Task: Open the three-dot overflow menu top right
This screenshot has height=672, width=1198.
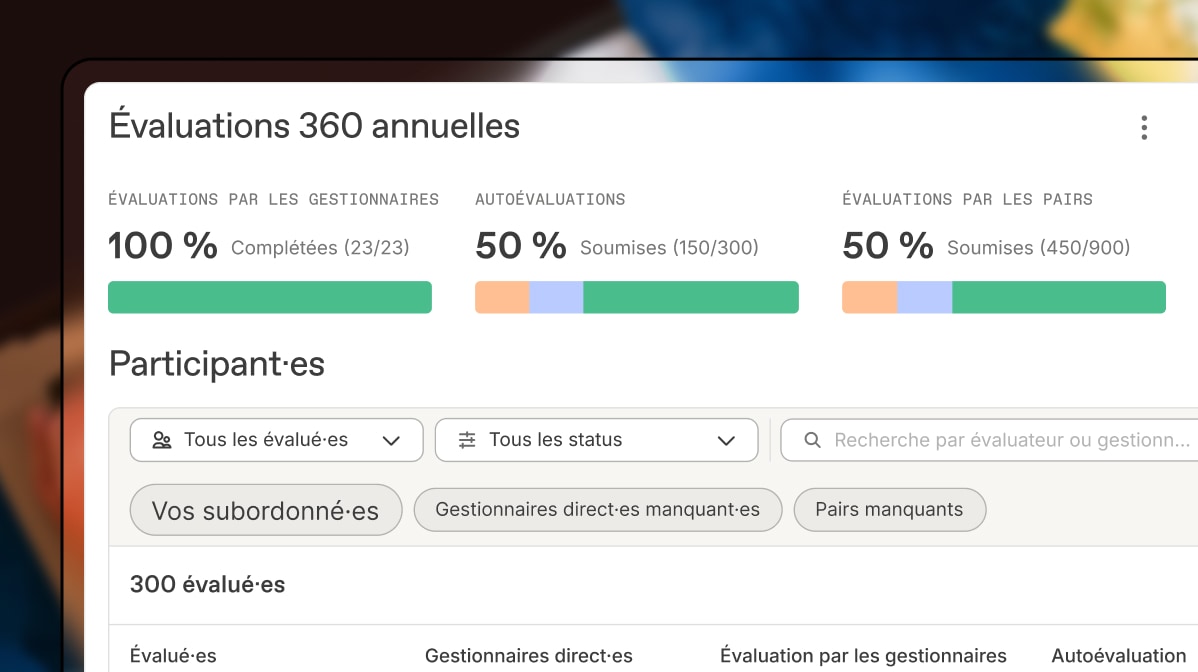Action: [1144, 127]
